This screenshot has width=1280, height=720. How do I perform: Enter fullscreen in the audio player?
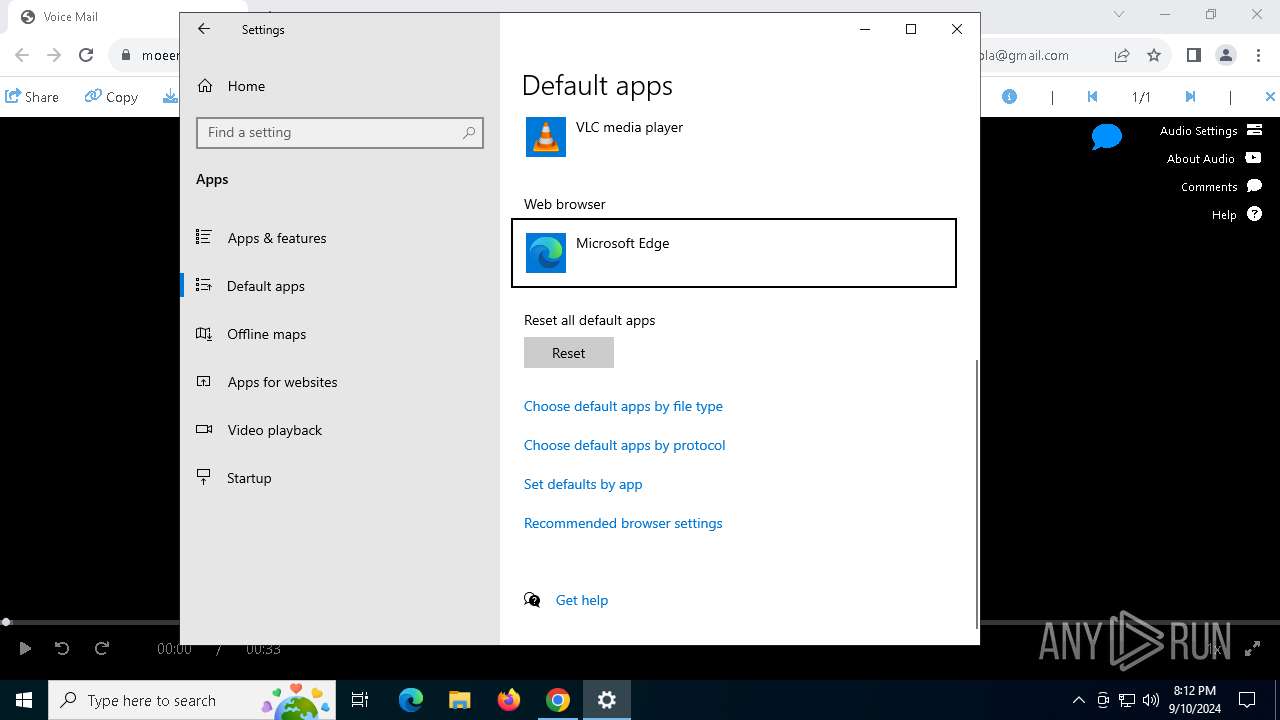tap(1252, 649)
